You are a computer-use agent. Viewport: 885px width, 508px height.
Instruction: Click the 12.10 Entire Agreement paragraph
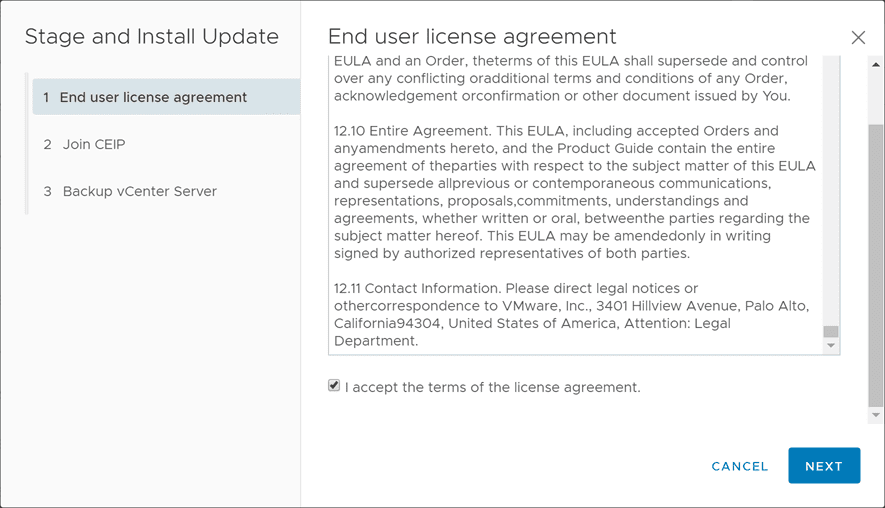(574, 192)
